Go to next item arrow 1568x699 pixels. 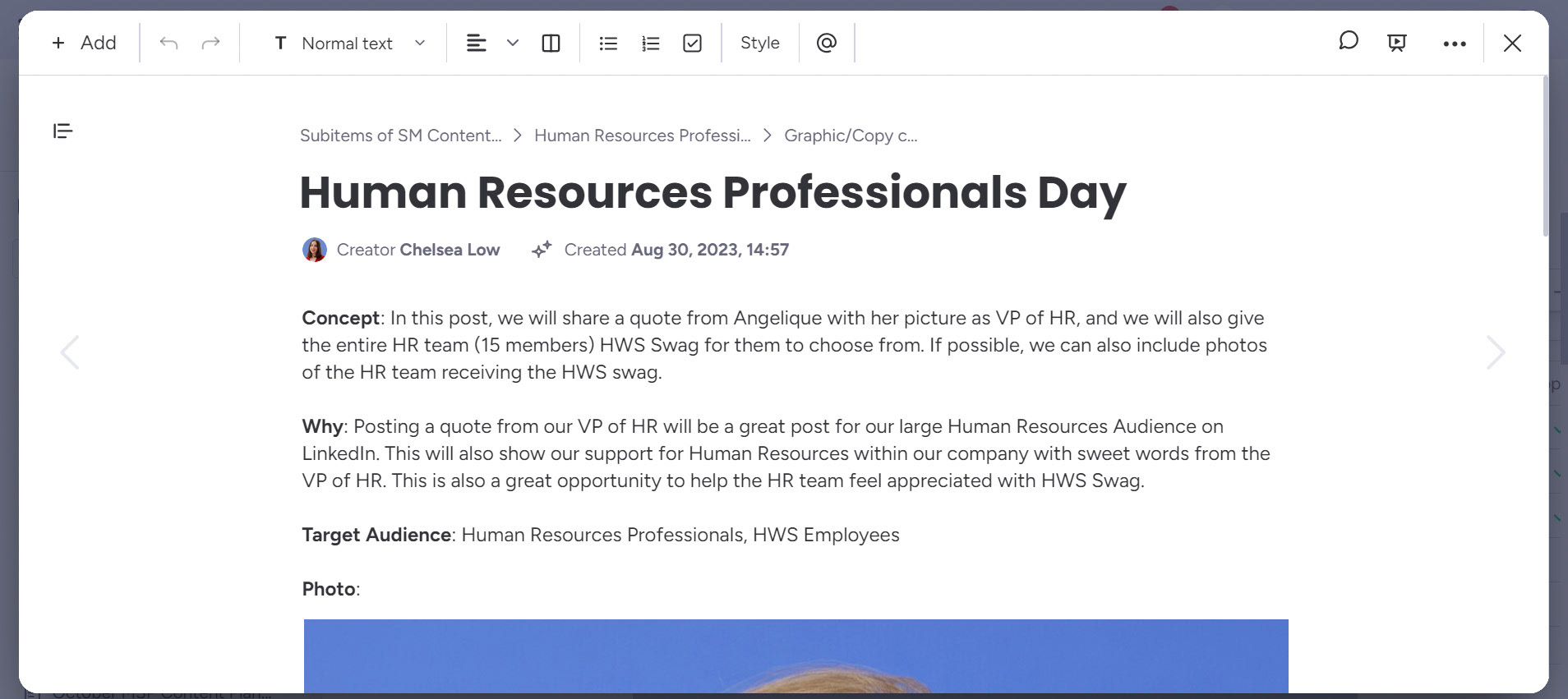pyautogui.click(x=1496, y=353)
